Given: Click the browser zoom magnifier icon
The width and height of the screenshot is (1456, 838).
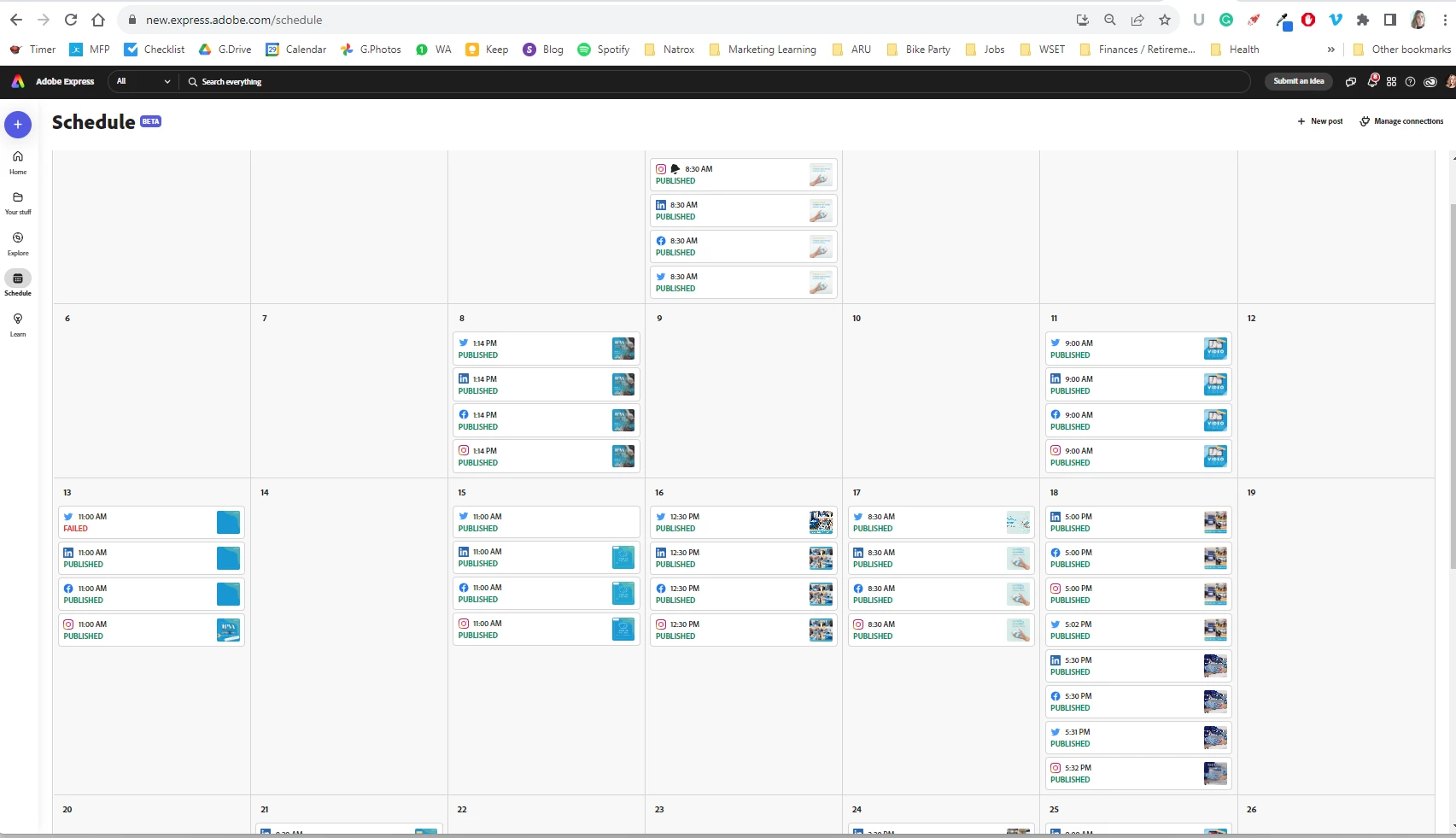Looking at the screenshot, I should coord(1110,20).
